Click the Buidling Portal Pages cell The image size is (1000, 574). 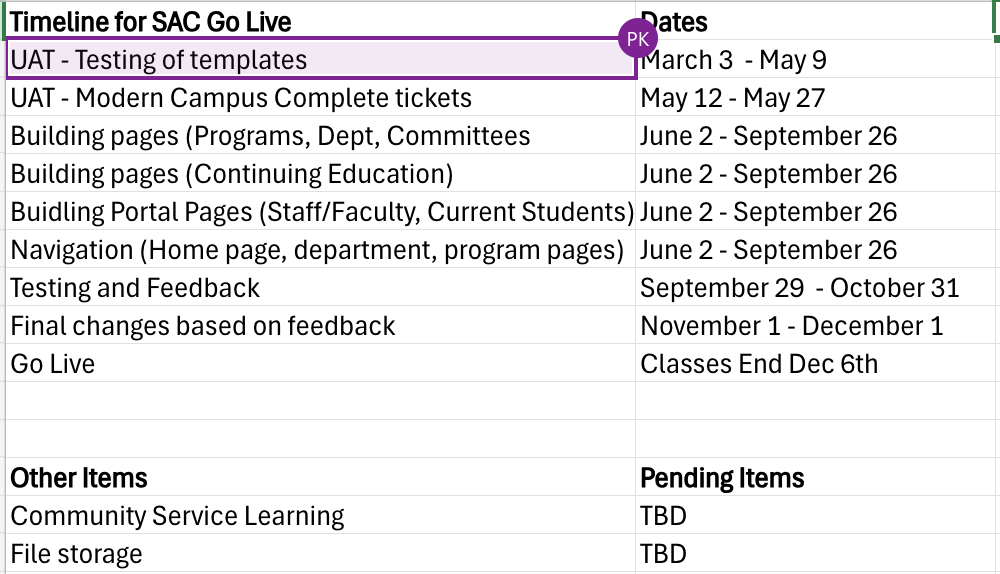320,212
